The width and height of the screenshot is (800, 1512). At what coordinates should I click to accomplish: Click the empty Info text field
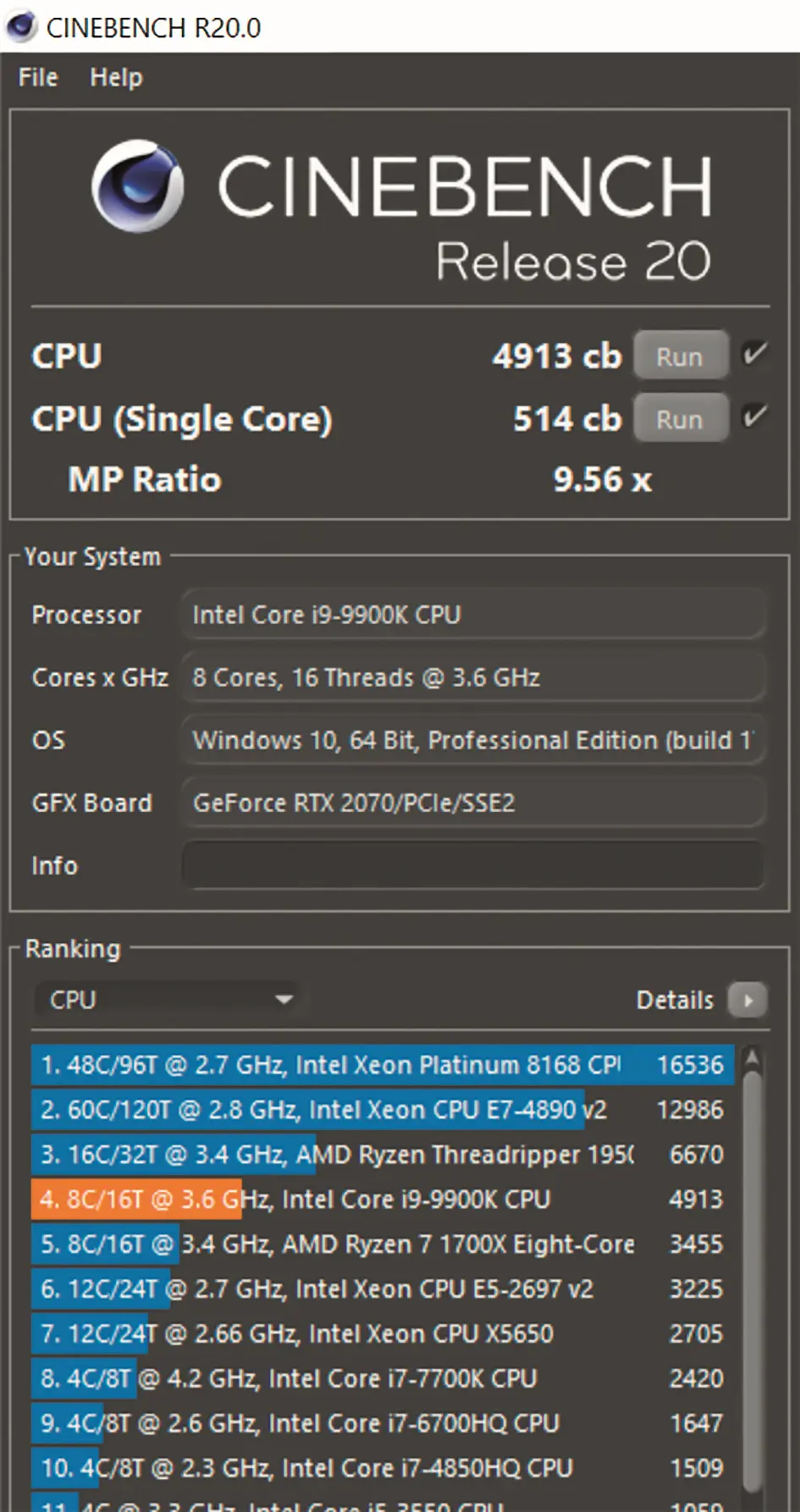pyautogui.click(x=472, y=865)
